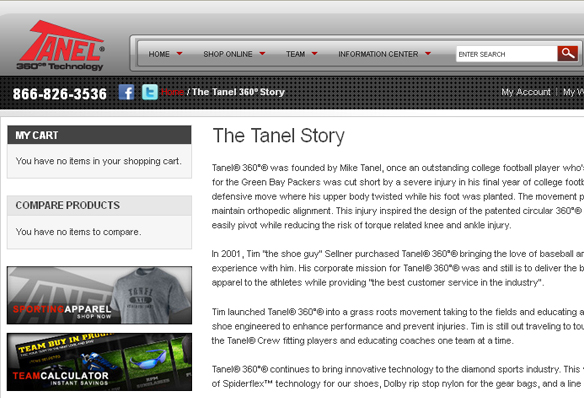
Task: Expand the Home menu arrow
Action: (180, 54)
